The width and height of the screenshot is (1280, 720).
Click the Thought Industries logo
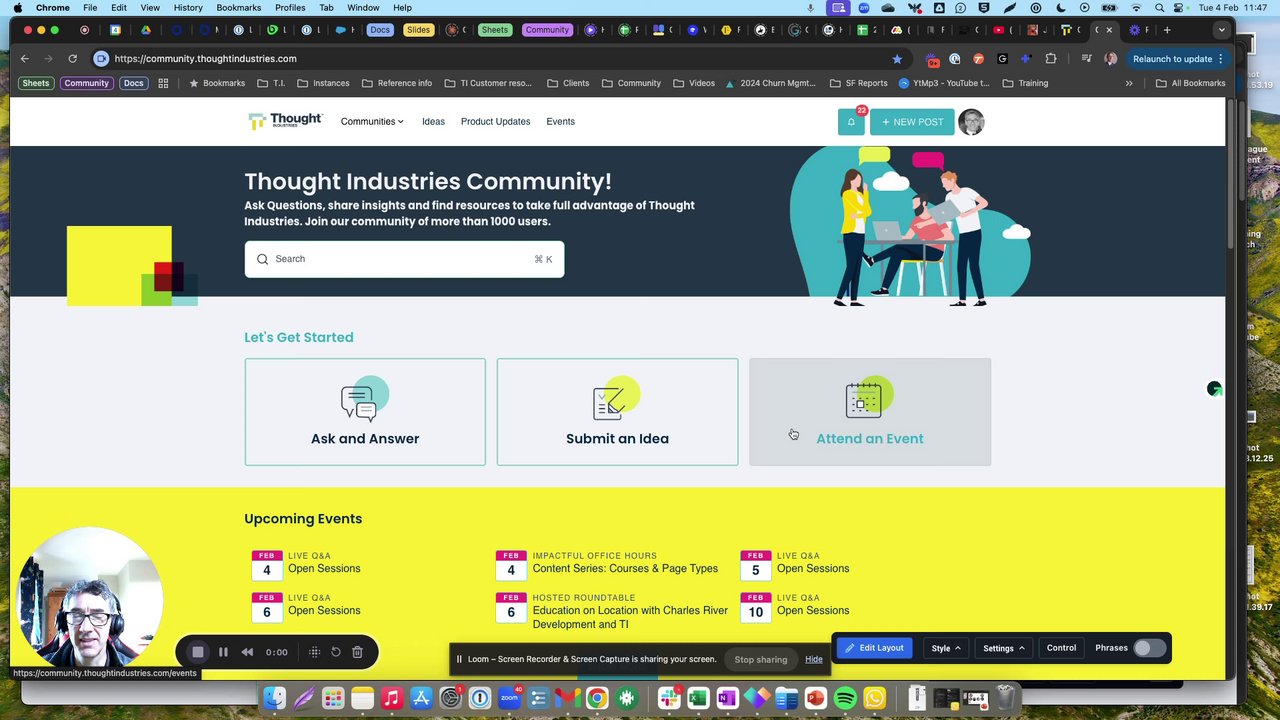pyautogui.click(x=285, y=121)
